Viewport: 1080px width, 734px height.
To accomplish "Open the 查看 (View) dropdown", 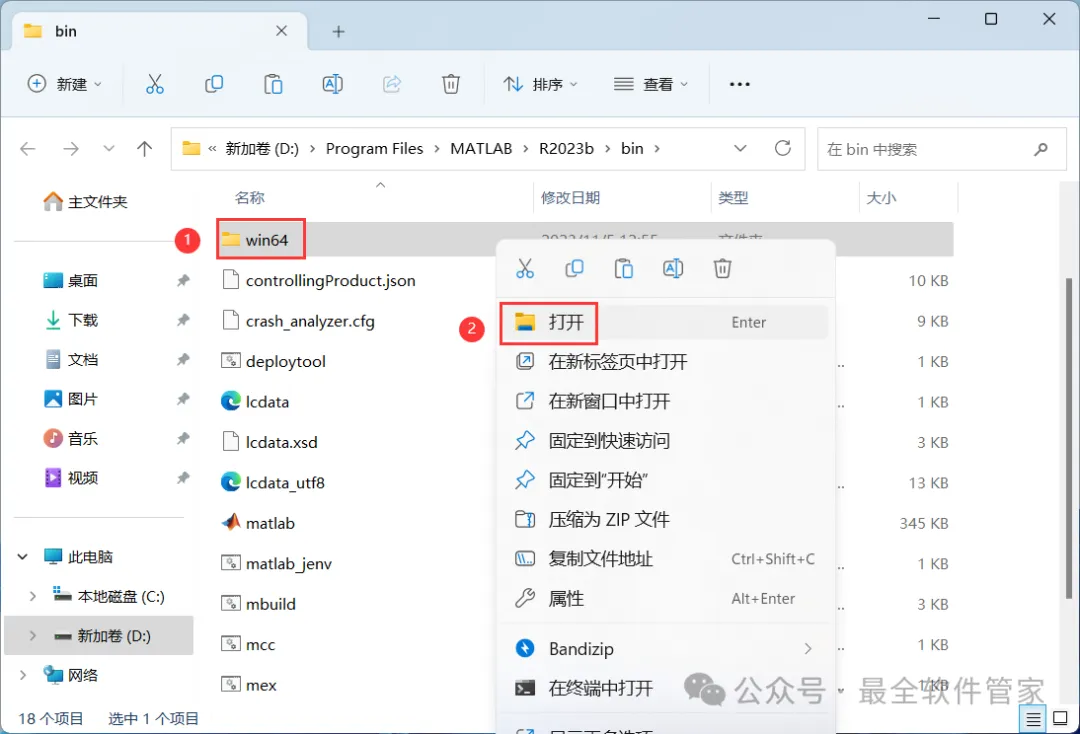I will (x=651, y=84).
